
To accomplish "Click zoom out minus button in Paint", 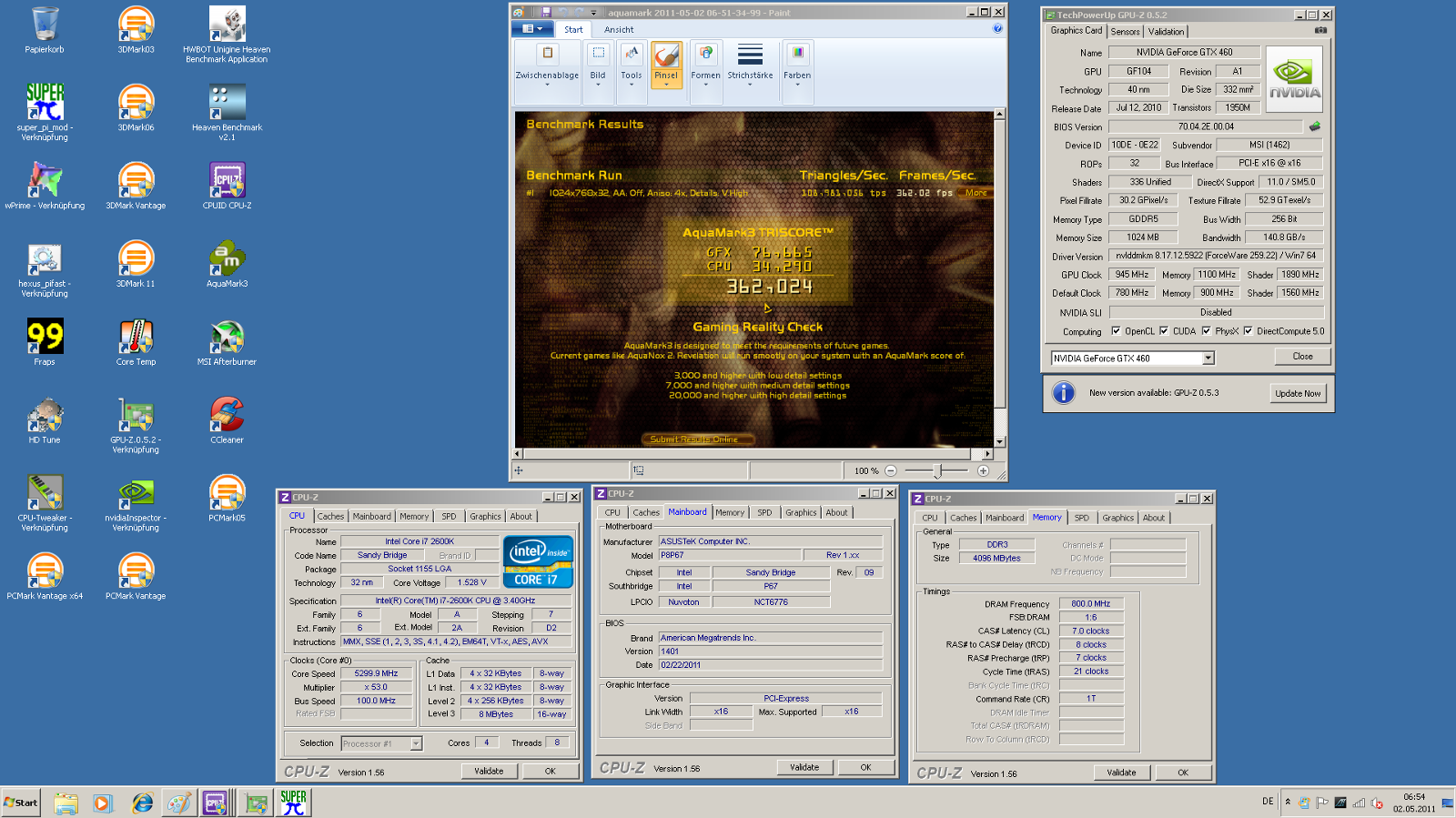I will coord(891,470).
